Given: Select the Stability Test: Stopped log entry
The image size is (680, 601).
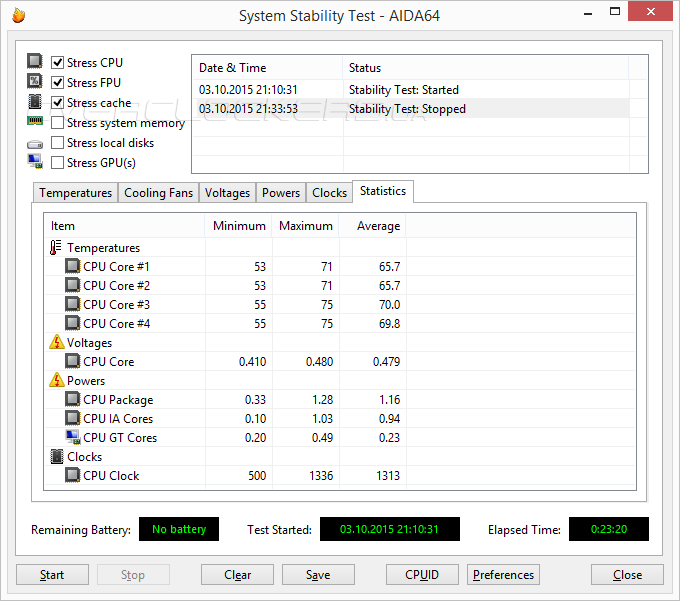Looking at the screenshot, I should (x=411, y=108).
